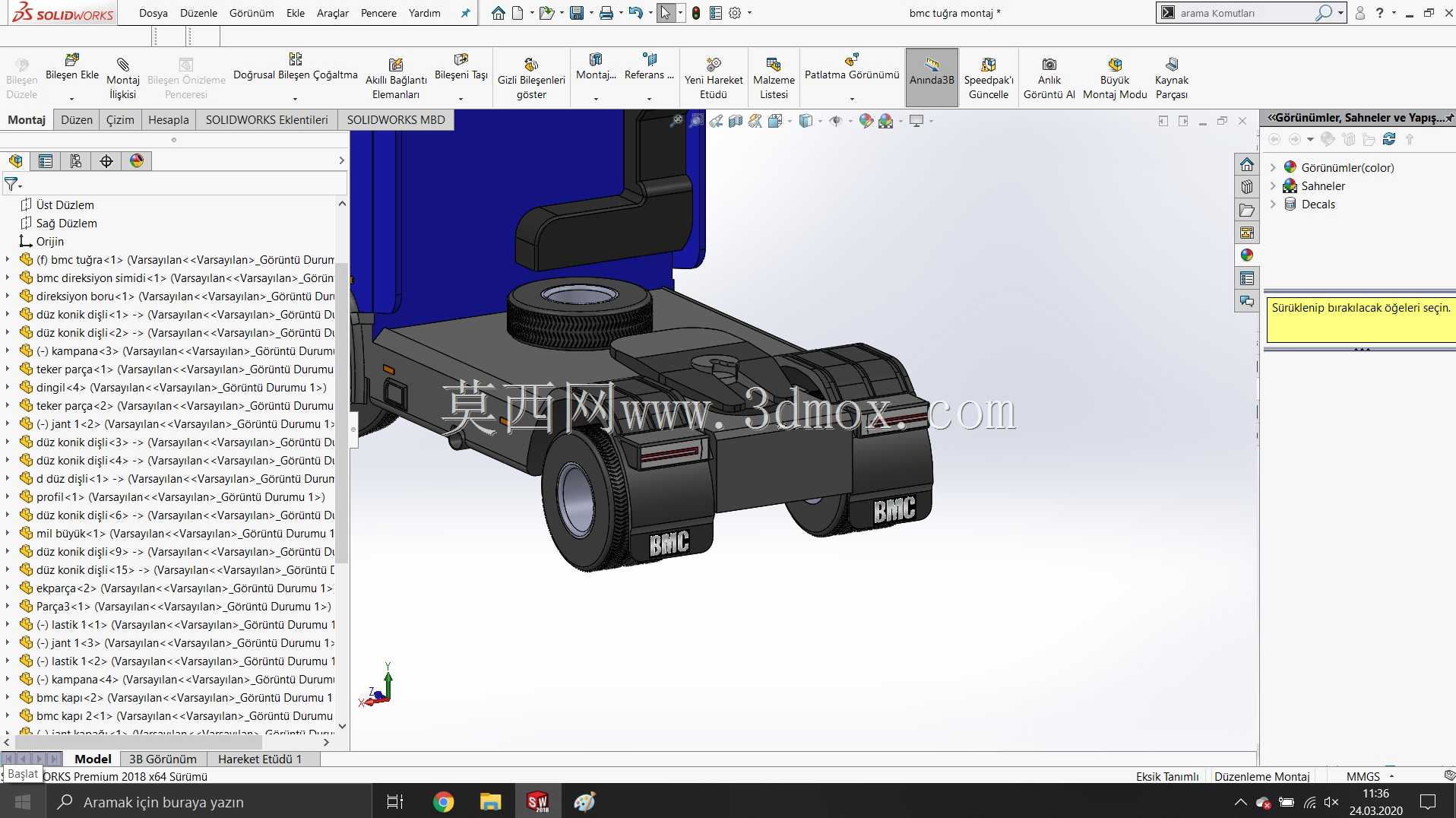Expand Görünümler(color) in the task pane
1456x818 pixels.
[x=1273, y=168]
